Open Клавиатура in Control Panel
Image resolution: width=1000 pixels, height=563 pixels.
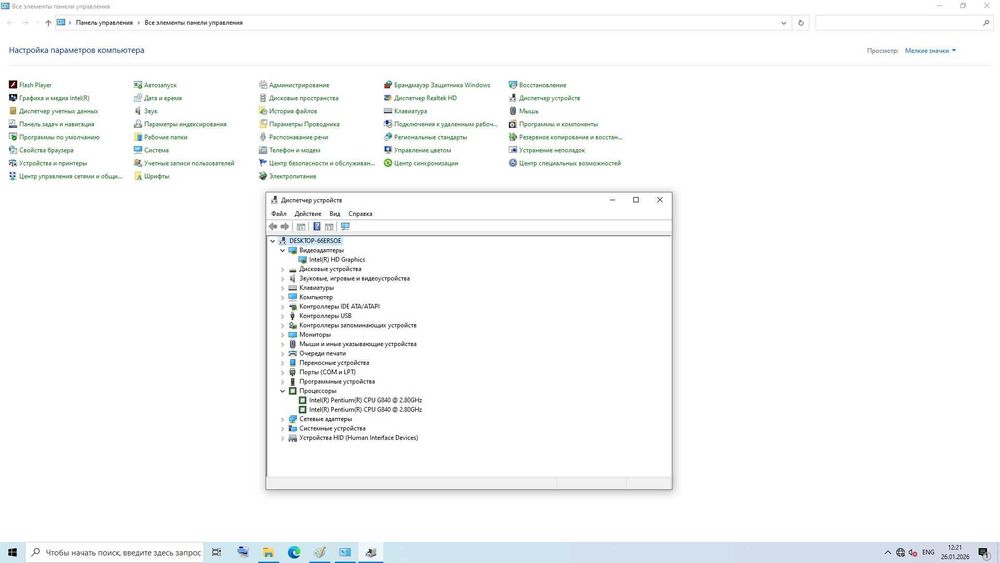click(405, 111)
